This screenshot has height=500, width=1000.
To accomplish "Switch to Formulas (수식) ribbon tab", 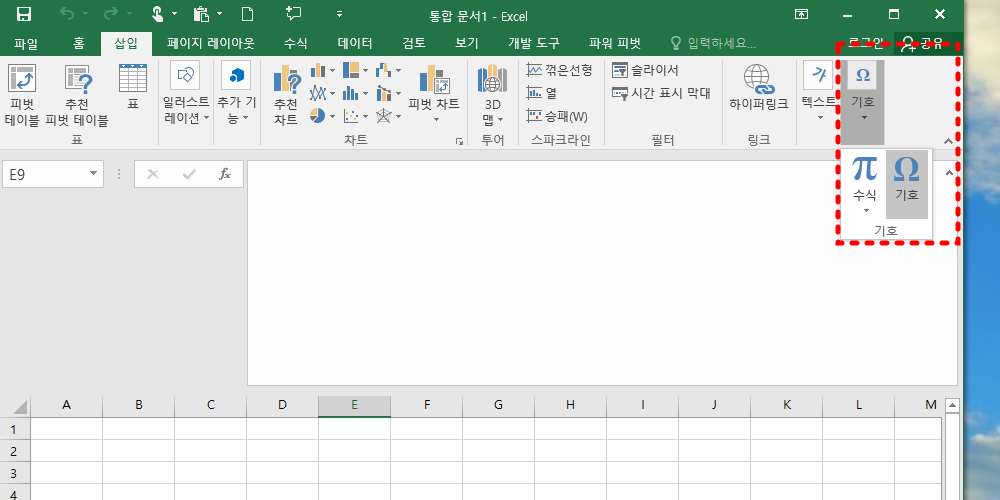I will tap(295, 43).
